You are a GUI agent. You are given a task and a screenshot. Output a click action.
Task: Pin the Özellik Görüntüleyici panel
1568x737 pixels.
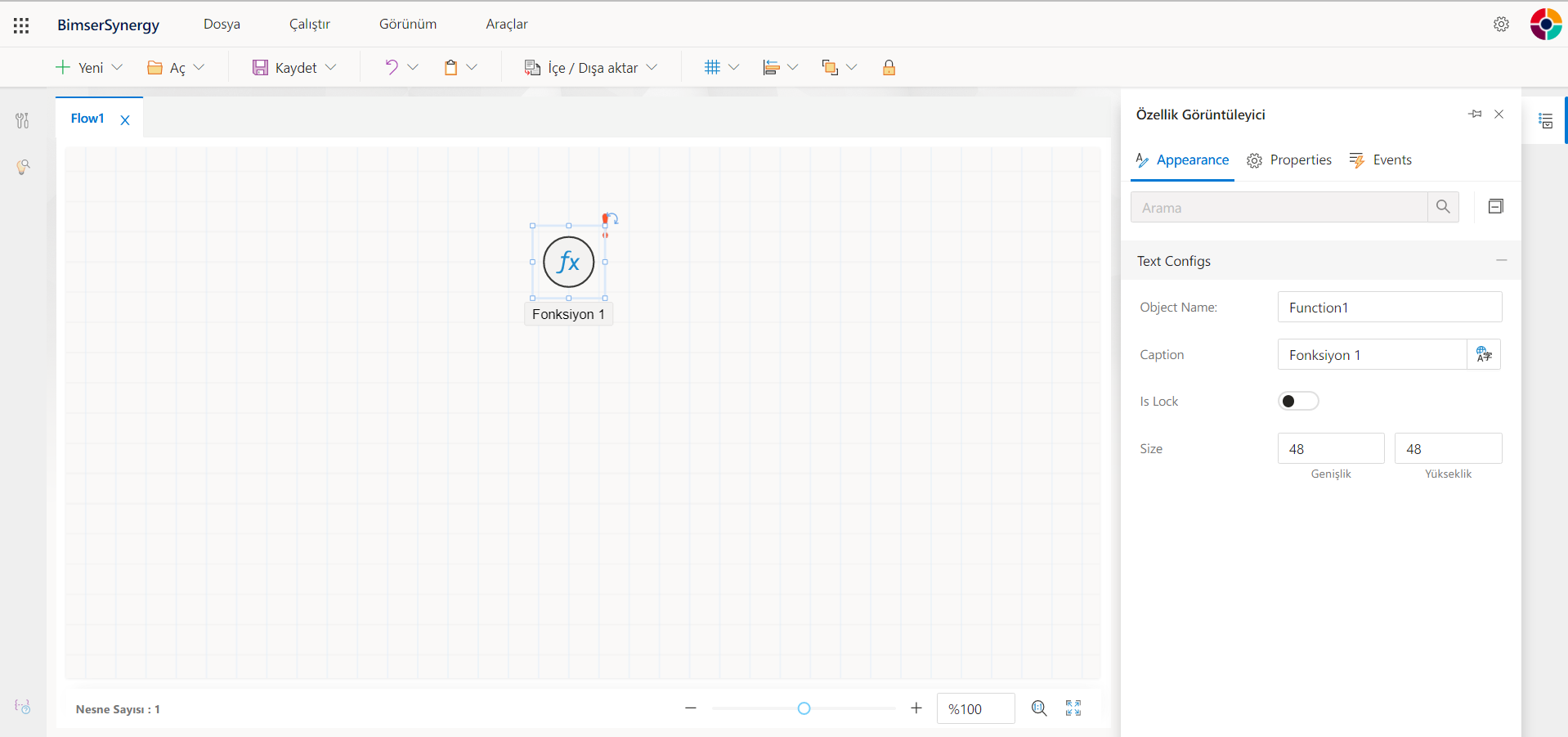point(1475,115)
